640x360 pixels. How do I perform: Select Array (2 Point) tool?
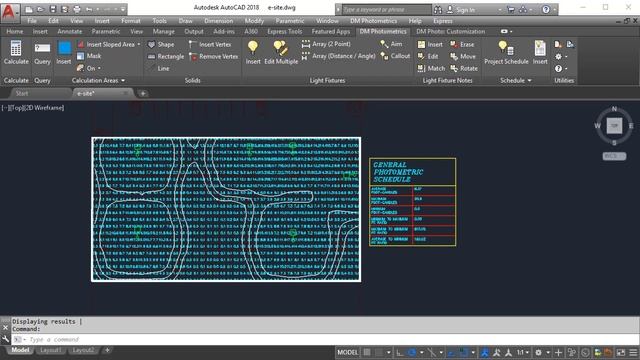click(326, 44)
